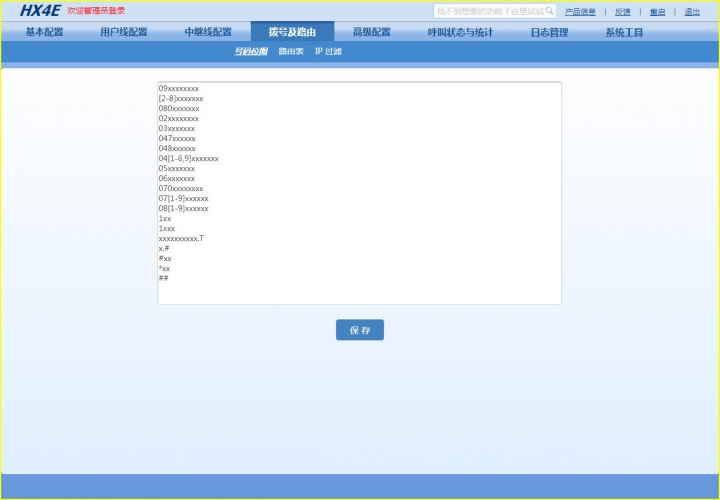The height and width of the screenshot is (500, 720).
Task: Open the 产品信息 link
Action: 580,12
